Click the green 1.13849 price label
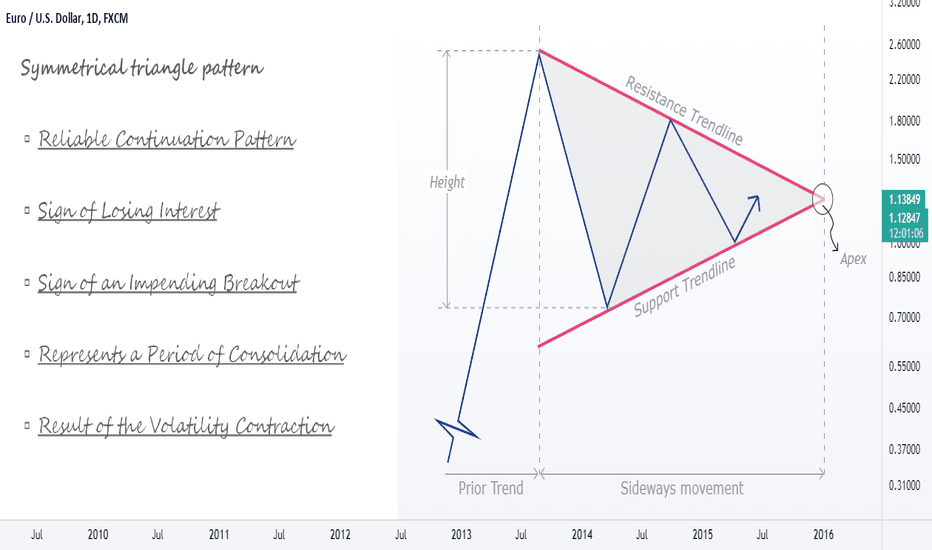 (x=905, y=199)
